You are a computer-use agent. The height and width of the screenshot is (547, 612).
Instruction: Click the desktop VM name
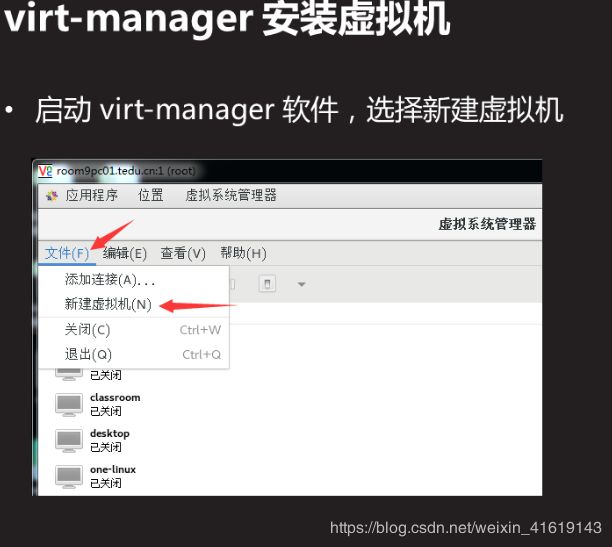coord(110,434)
